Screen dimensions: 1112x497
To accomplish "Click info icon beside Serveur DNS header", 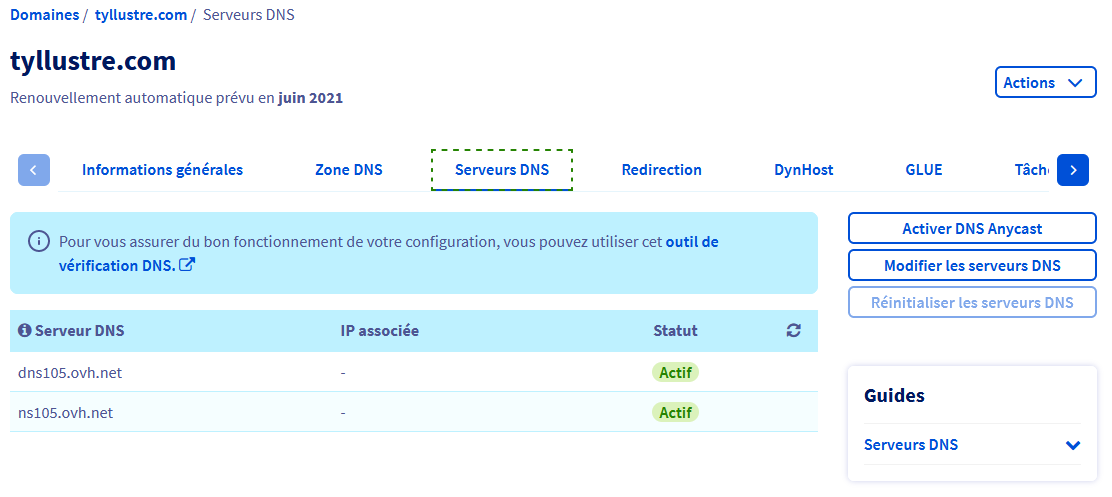I will coord(25,331).
